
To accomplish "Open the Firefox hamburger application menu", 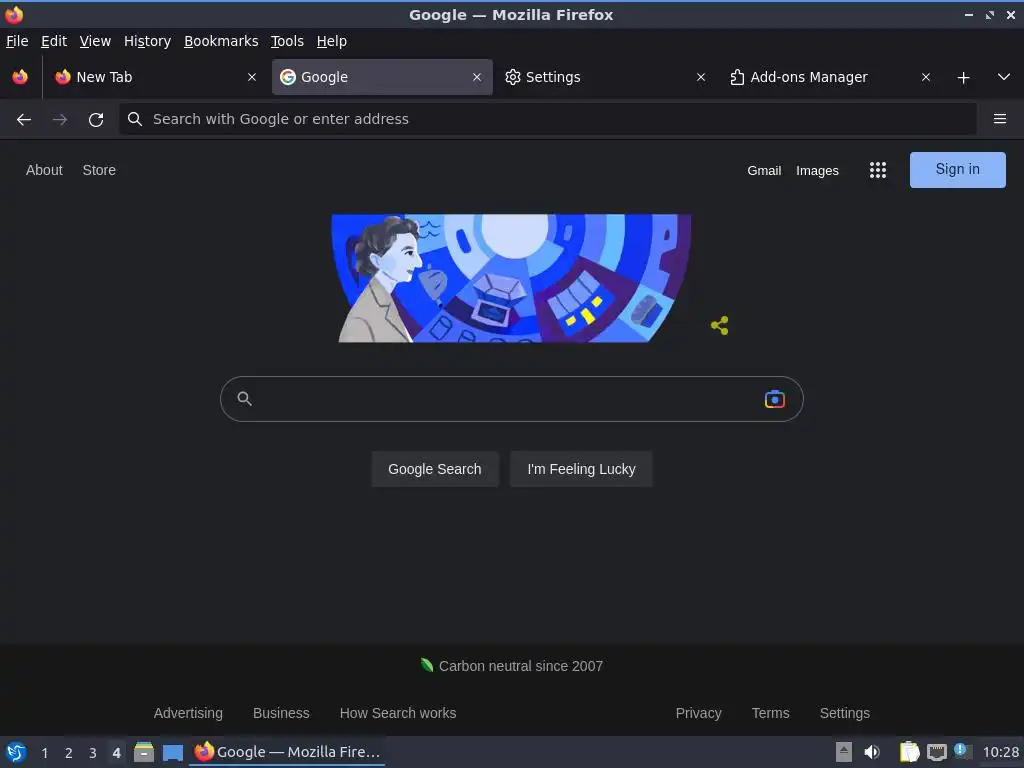I will (x=999, y=119).
